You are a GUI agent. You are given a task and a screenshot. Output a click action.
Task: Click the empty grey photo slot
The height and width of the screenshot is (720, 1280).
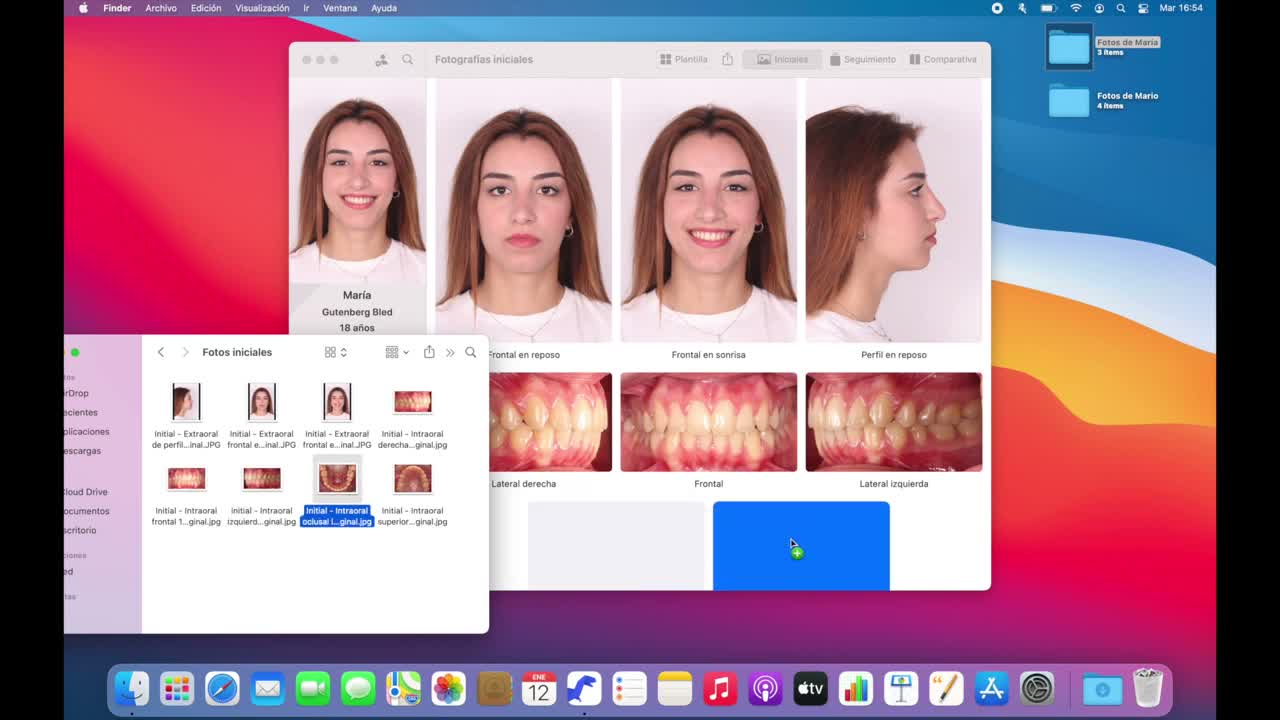point(616,546)
